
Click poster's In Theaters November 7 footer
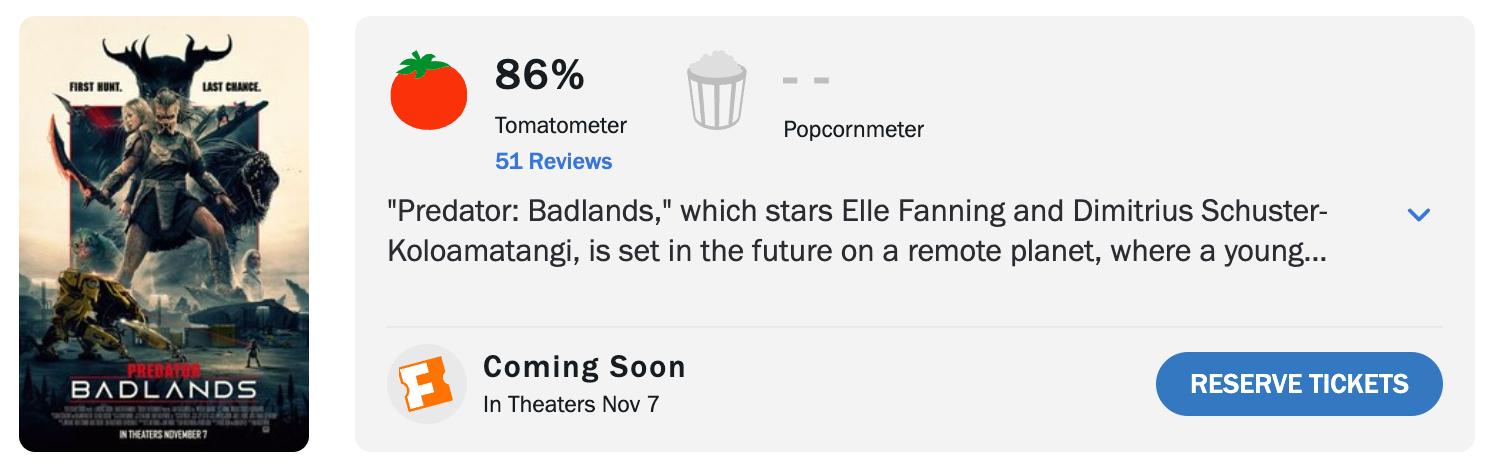click(x=164, y=434)
